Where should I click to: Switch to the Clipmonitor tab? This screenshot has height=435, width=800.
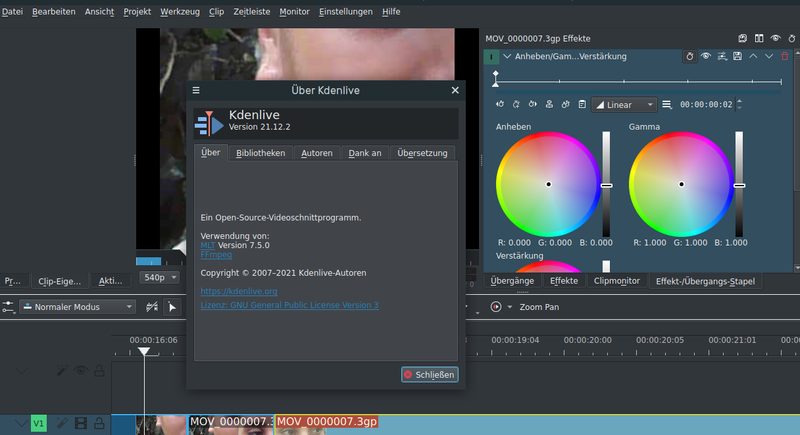click(x=616, y=281)
